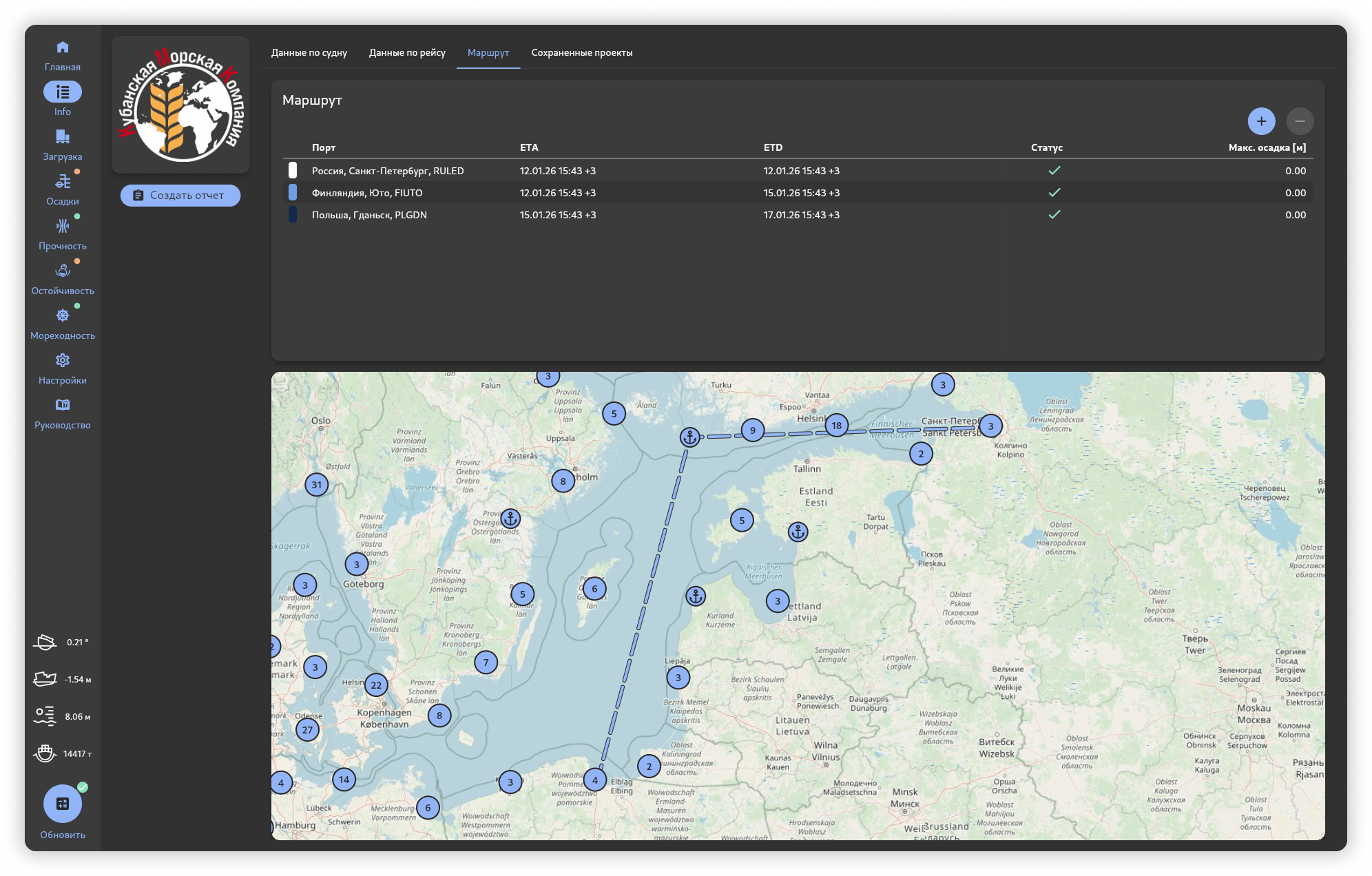
Task: Click light blue swatch for Юто port
Action: 293,193
